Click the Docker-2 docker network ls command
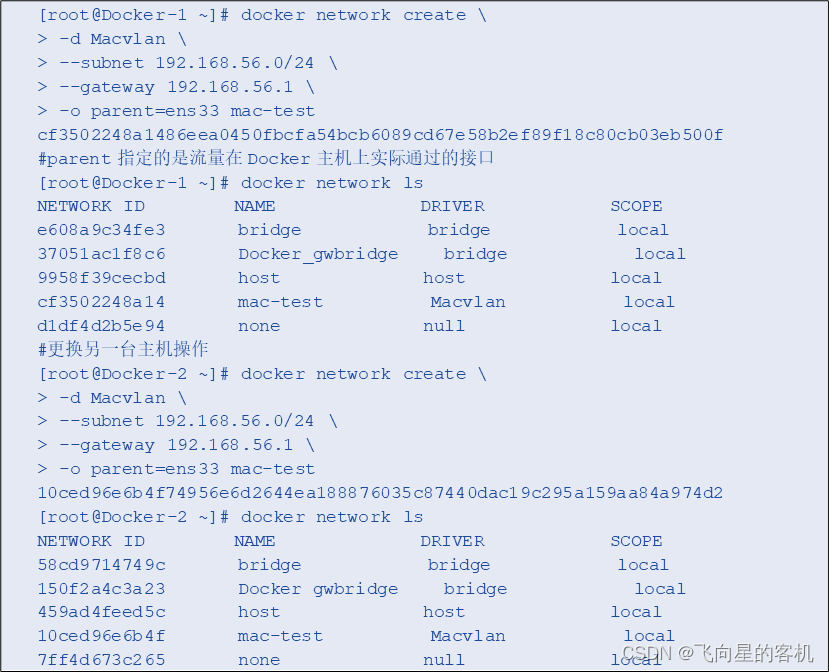829x672 pixels. 231,517
